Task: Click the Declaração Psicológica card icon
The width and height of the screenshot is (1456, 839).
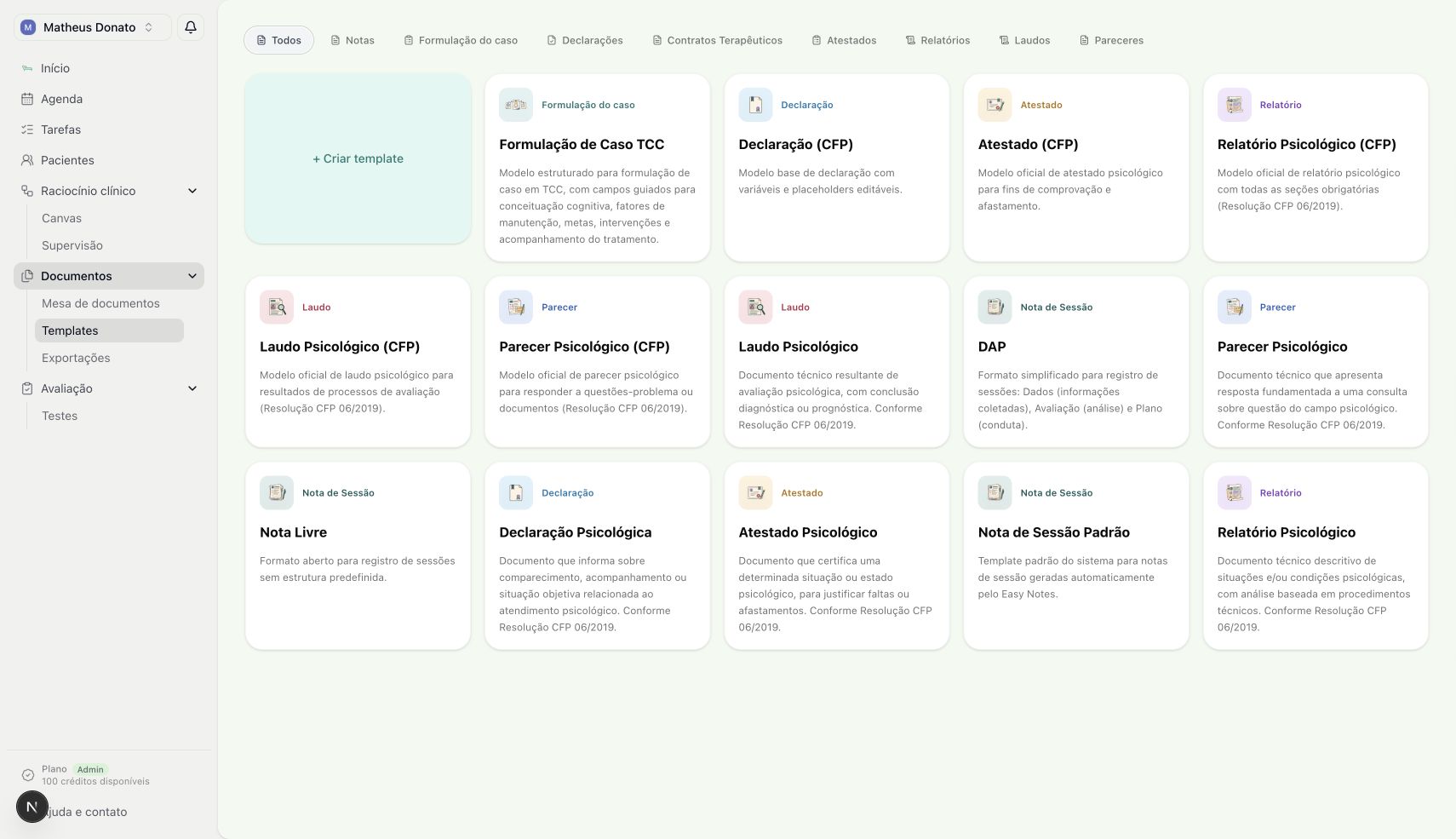Action: tap(516, 492)
